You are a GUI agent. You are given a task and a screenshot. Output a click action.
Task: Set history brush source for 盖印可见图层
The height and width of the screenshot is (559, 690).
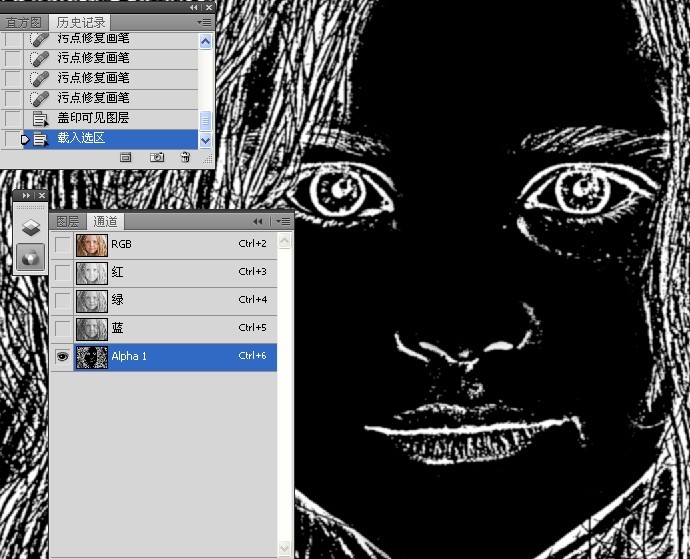pos(13,118)
